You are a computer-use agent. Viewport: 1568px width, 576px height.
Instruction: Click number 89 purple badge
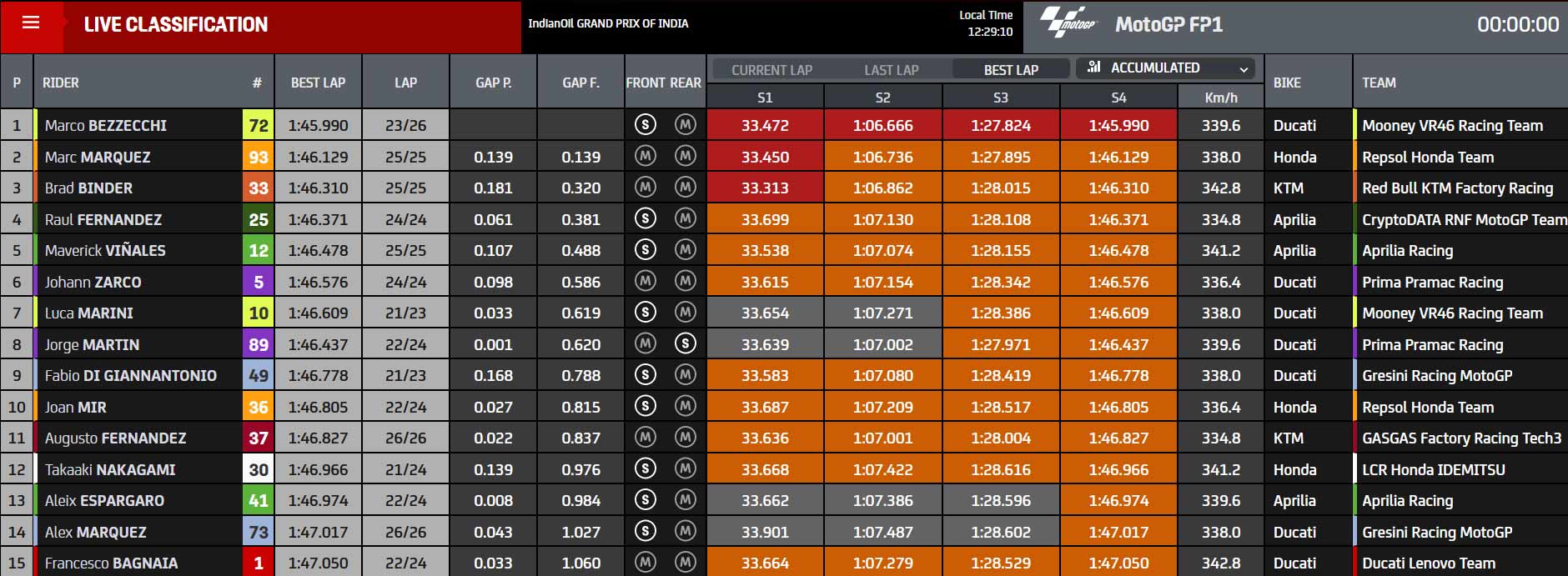(259, 344)
